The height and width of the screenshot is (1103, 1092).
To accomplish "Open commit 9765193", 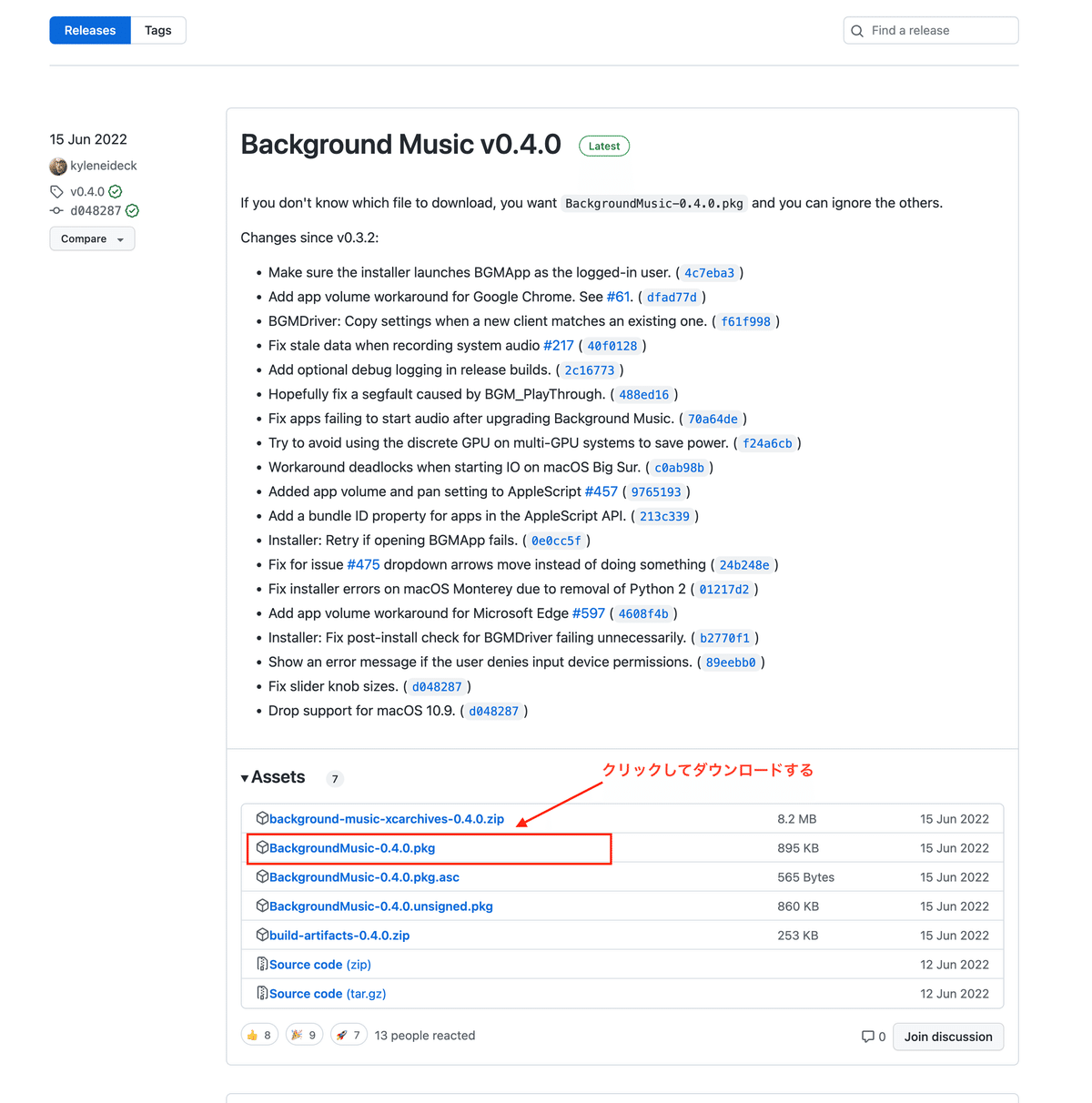I will (656, 492).
